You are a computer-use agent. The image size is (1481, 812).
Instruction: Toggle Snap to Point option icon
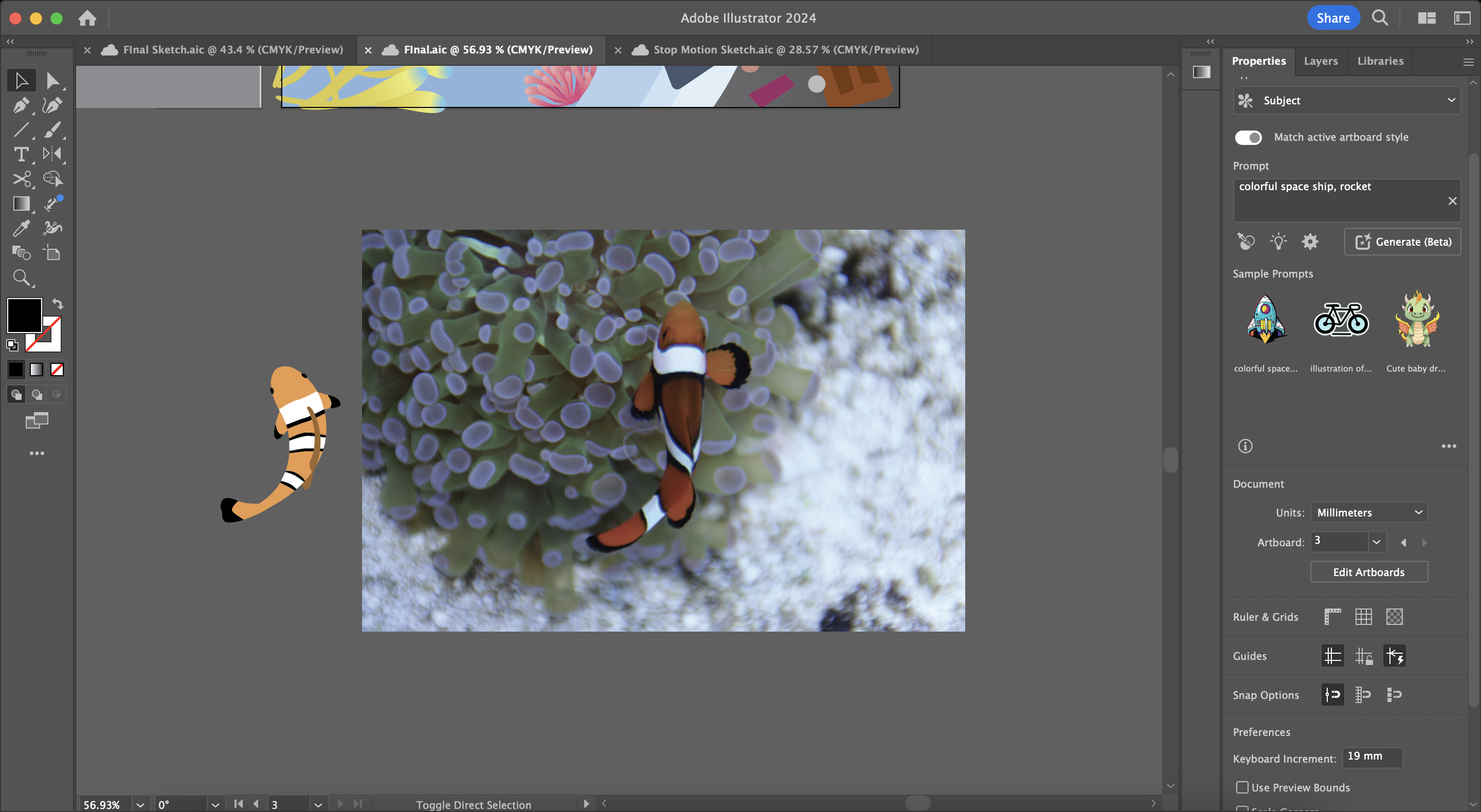click(1332, 695)
